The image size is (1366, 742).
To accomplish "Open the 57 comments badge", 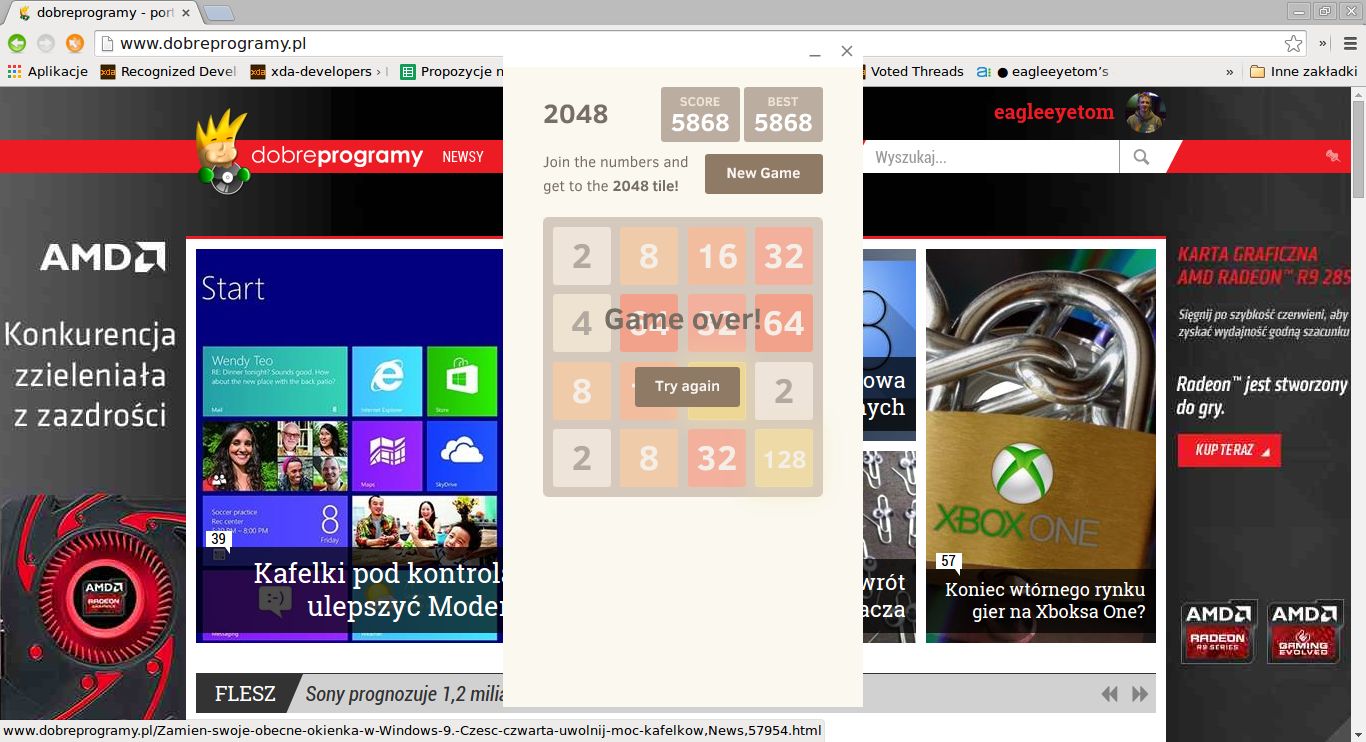I will (948, 561).
